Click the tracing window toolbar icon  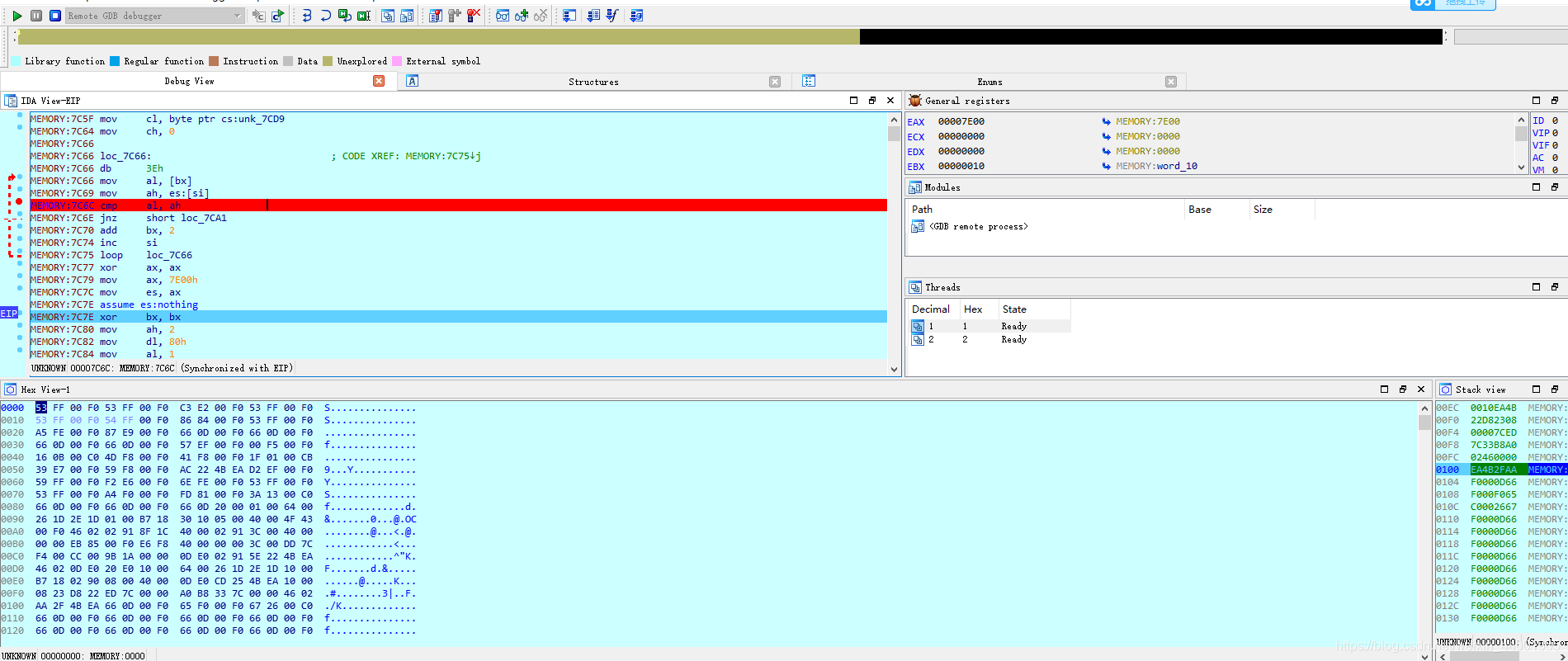tap(636, 16)
